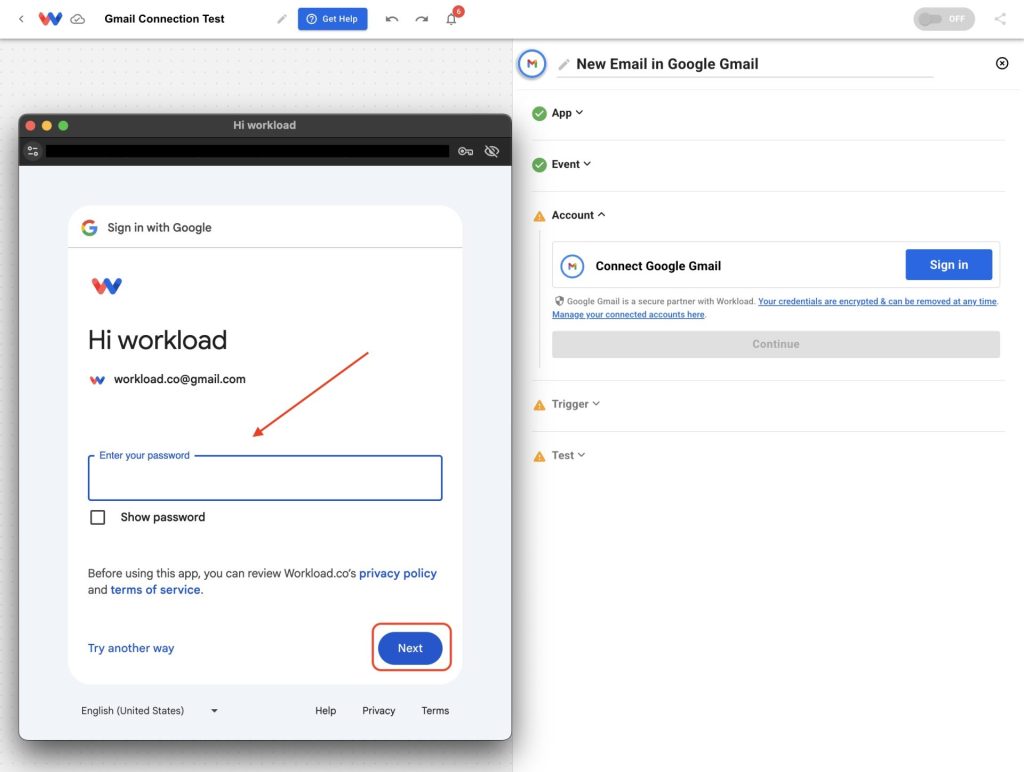Click the Sign in with Google text
1024x772 pixels.
159,227
